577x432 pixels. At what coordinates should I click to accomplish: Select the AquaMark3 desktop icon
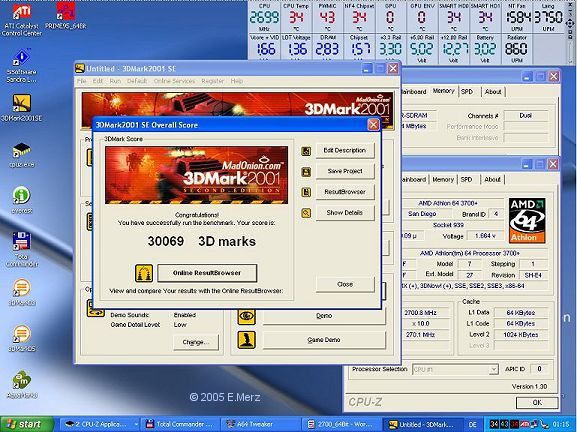22,385
